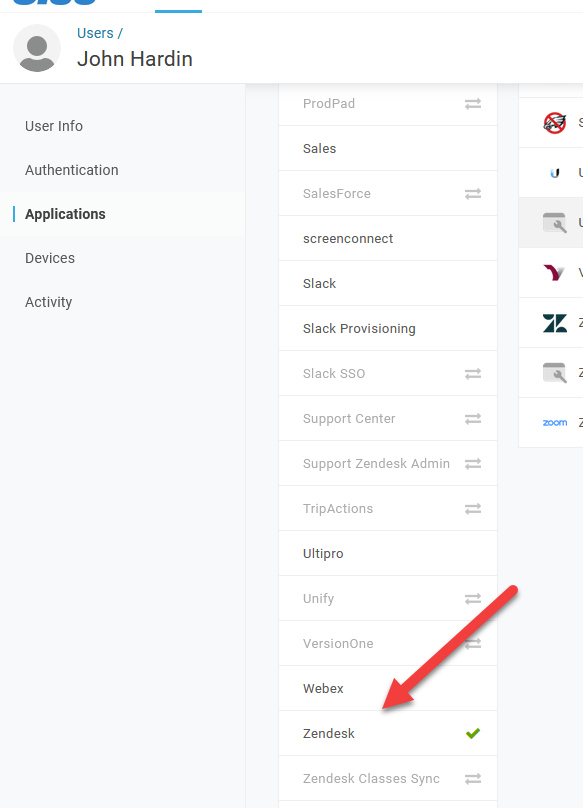Open the User Info section

[54, 126]
